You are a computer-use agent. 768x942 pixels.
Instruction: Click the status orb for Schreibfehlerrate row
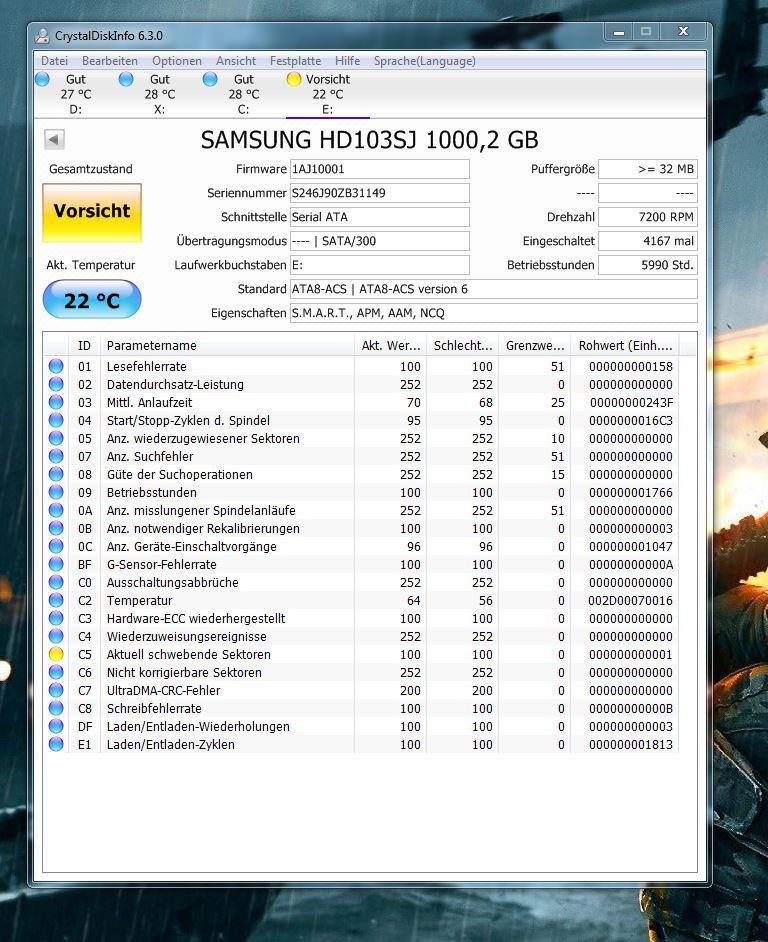tap(56, 708)
